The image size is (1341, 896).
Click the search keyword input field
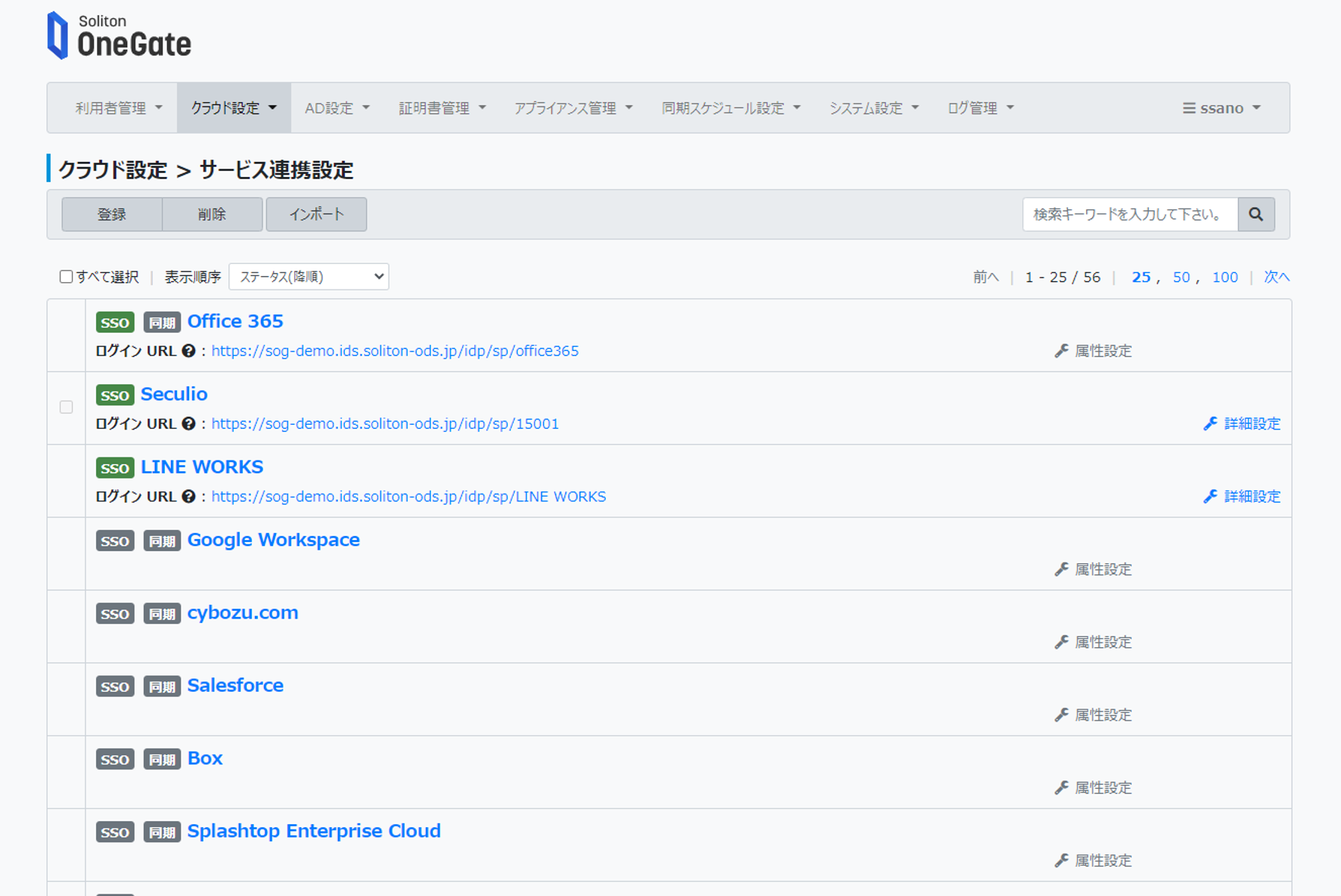coord(1127,214)
